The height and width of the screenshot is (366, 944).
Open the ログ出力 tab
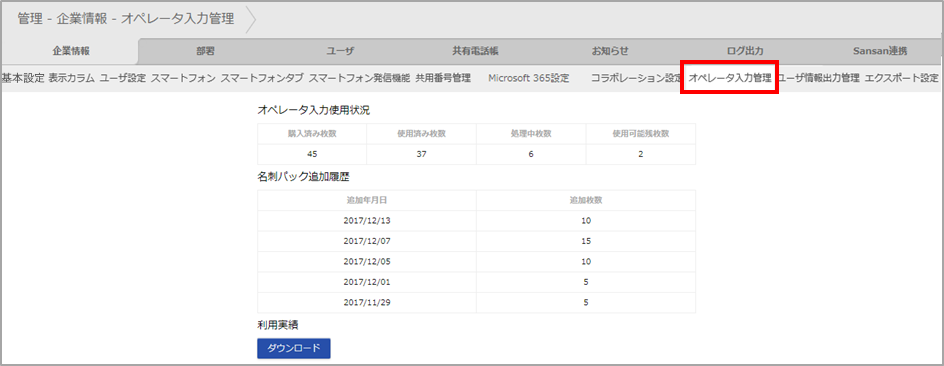(x=745, y=52)
